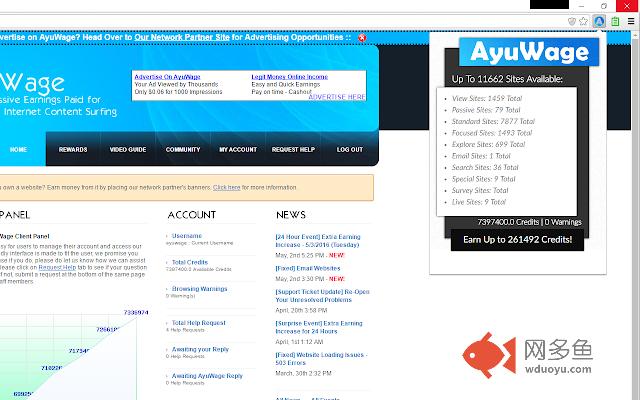This screenshot has width=640, height=400.
Task: Open Username account item
Action: pos(187,236)
